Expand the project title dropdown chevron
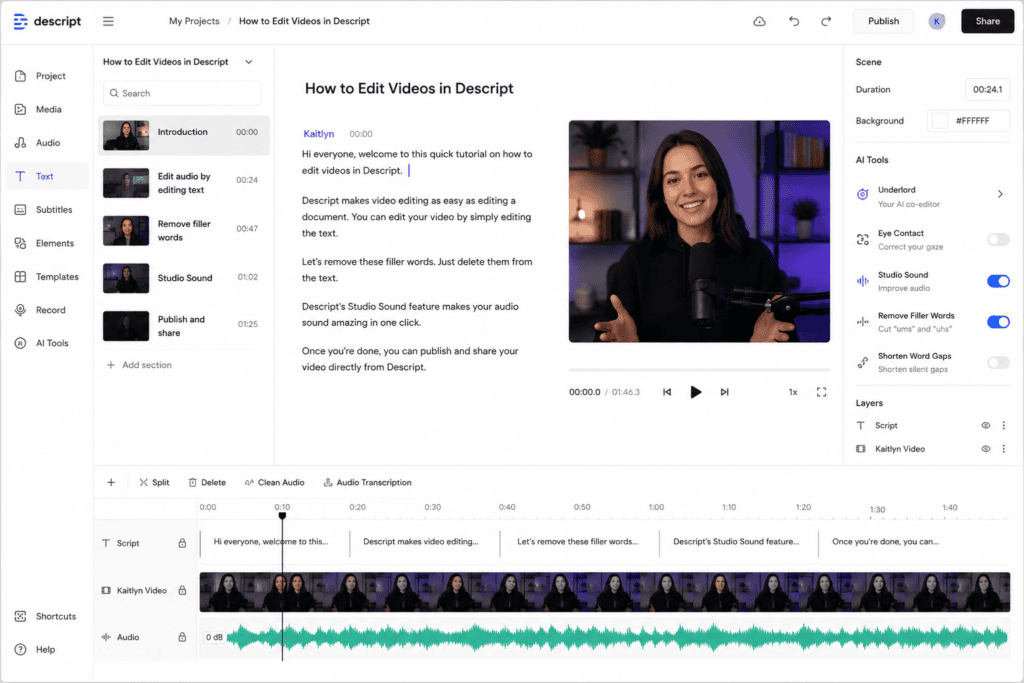 [x=249, y=62]
